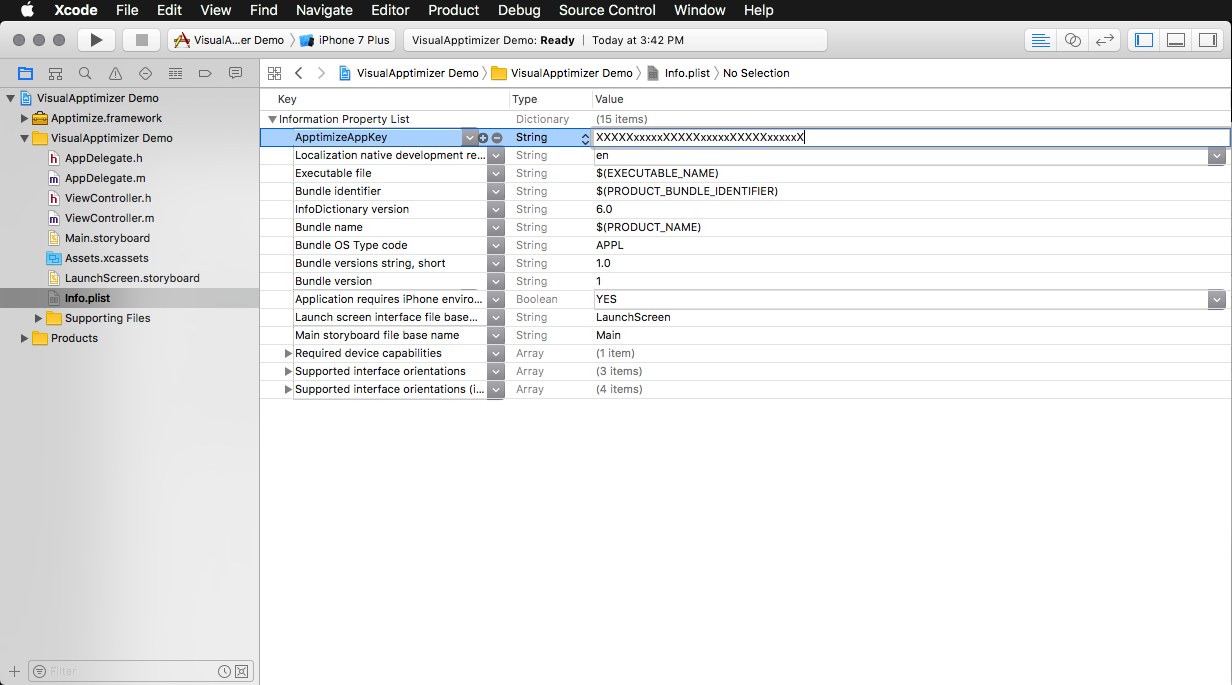Open the Test navigator
Screen dimensions: 1232x685
(146, 73)
